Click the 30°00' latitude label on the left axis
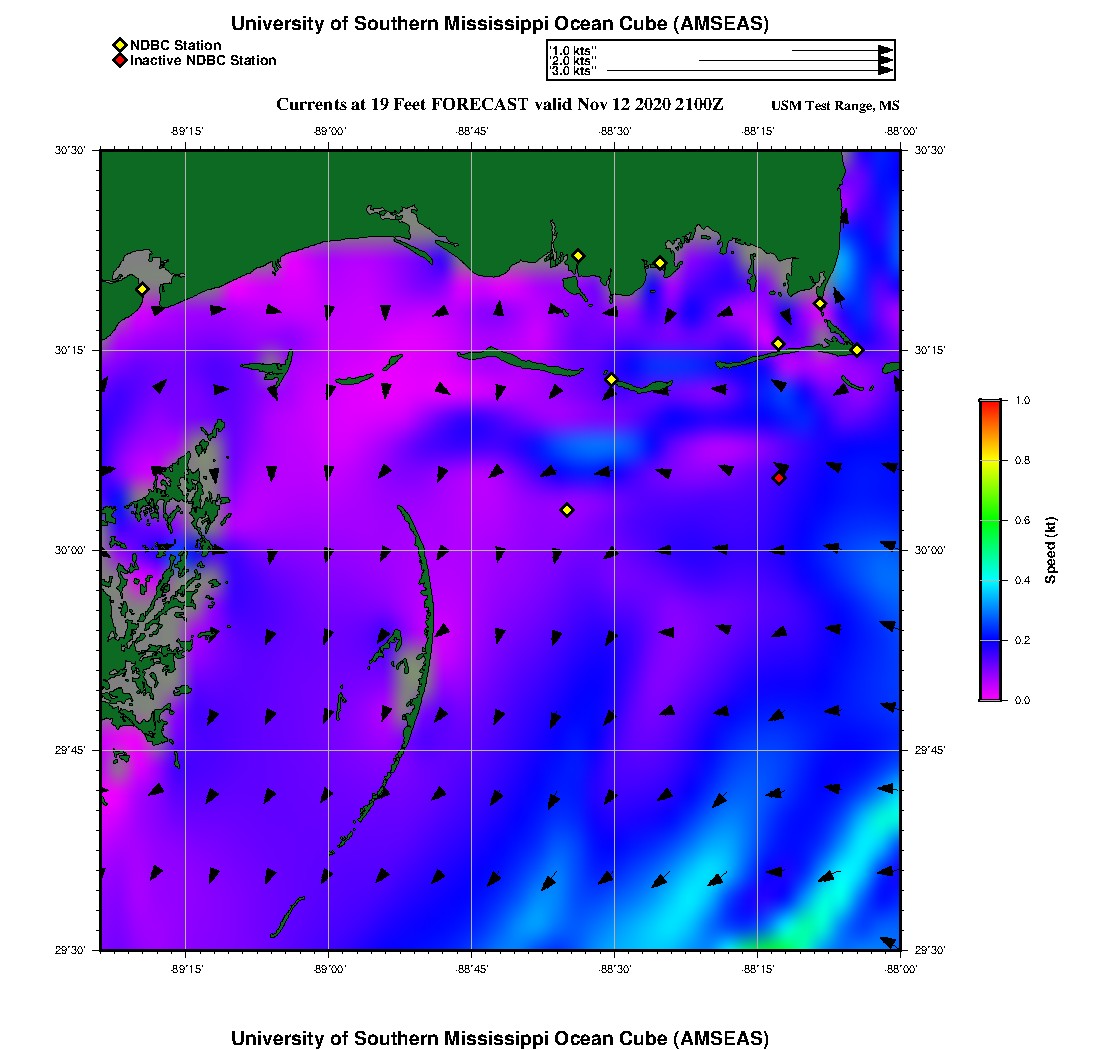Screen dimensions: 1100x1050 pyautogui.click(x=73, y=550)
